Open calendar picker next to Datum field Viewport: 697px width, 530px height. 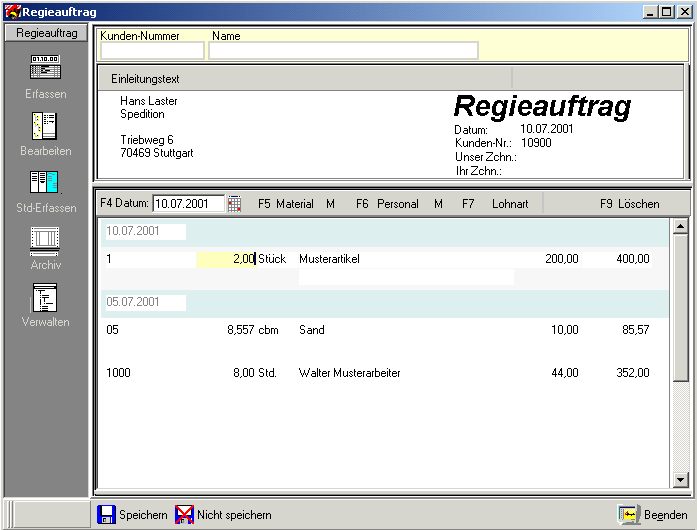234,204
